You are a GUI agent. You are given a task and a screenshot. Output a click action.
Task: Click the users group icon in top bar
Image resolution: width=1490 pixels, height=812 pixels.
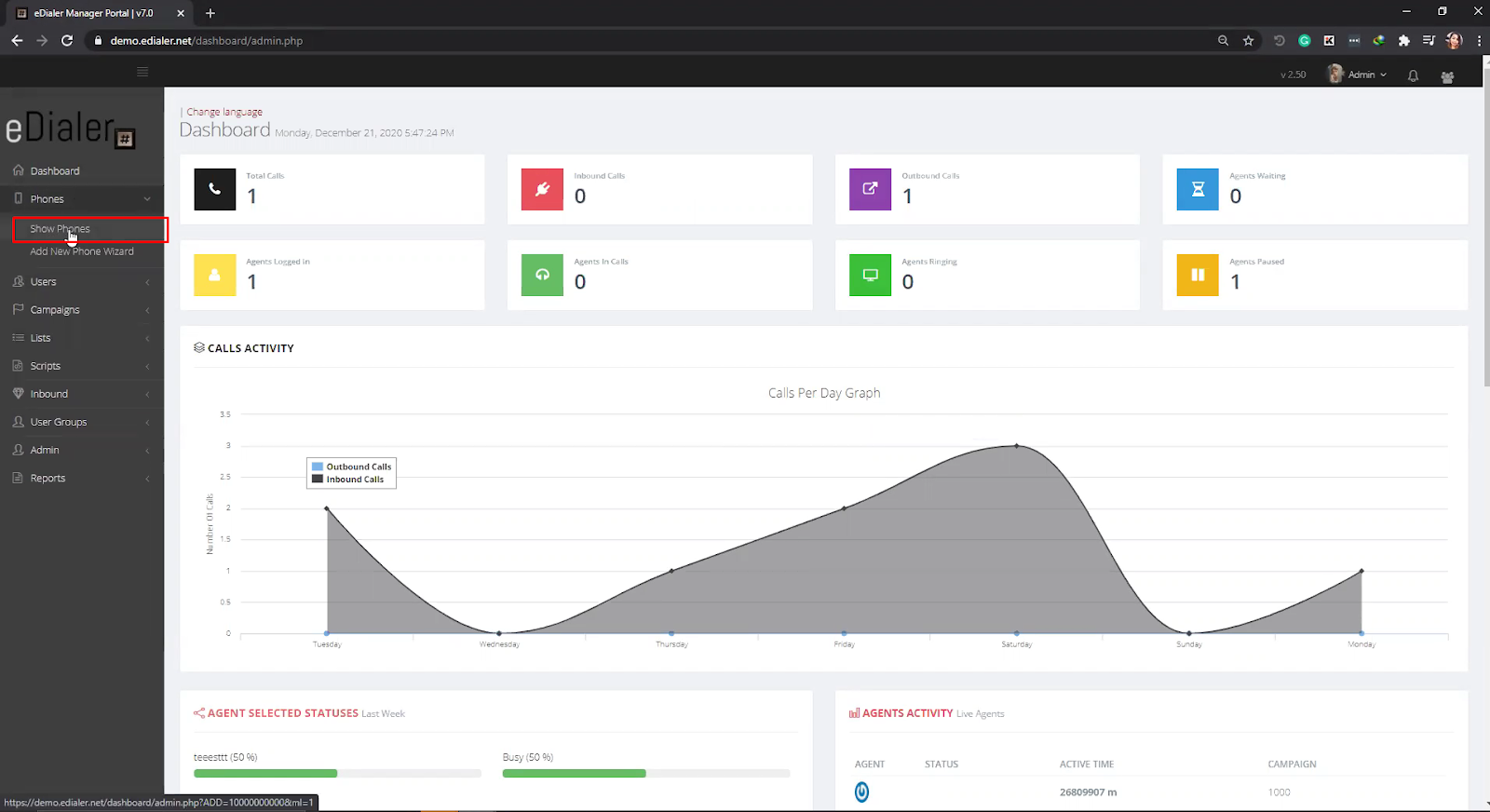pos(1447,77)
